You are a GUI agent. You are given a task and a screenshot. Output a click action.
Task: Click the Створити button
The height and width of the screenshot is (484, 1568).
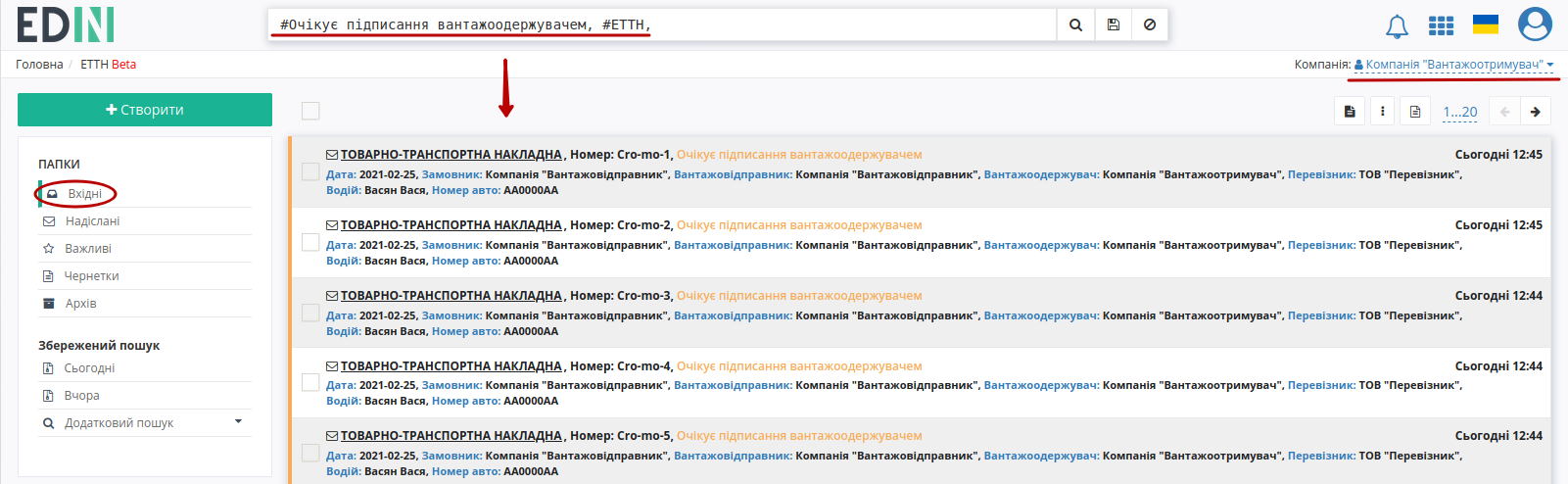point(145,110)
